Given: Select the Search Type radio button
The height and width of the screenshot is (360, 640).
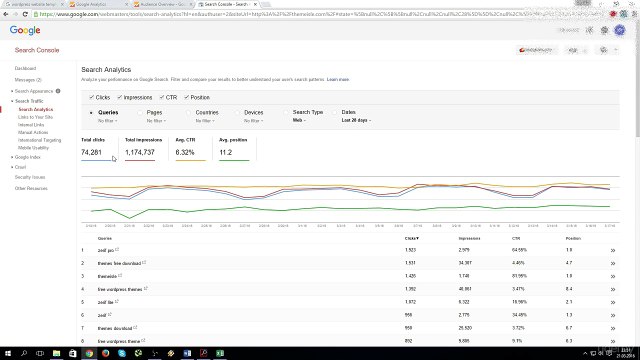Looking at the screenshot, I should [286, 112].
